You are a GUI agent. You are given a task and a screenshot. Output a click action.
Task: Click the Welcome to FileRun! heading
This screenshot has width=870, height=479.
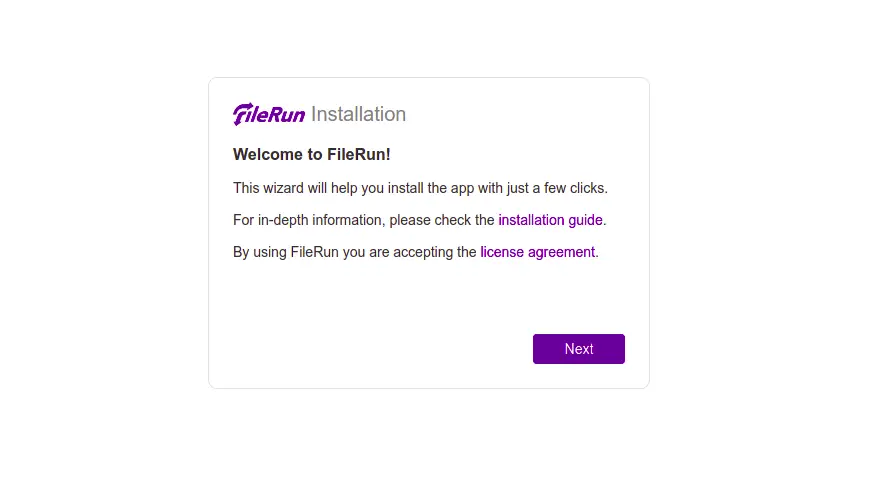(312, 154)
